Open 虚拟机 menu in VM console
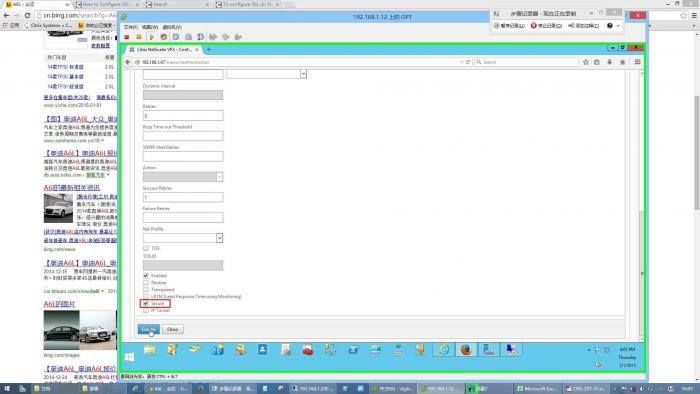 (171, 27)
